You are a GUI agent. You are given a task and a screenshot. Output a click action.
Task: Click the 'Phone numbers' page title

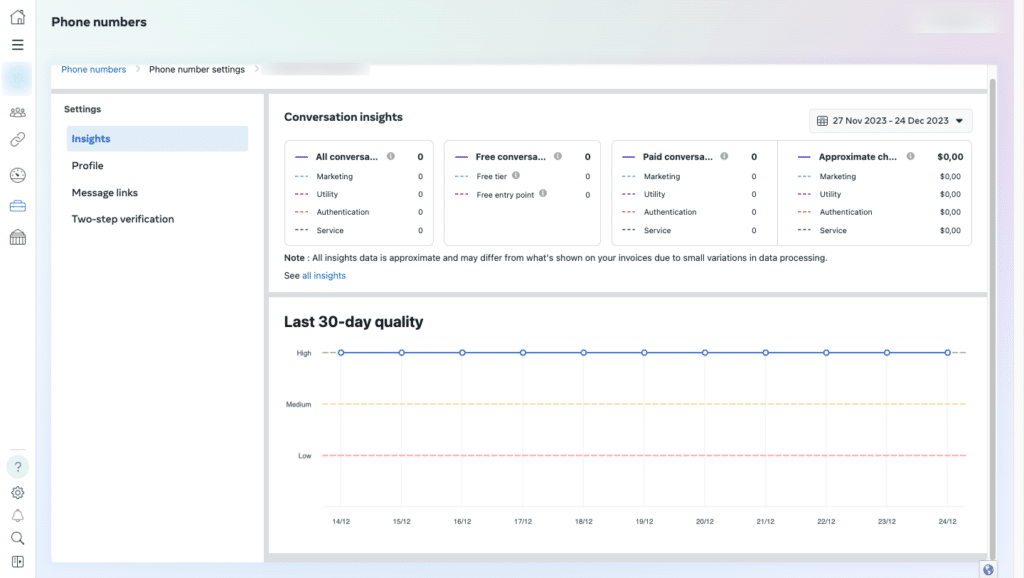(99, 22)
